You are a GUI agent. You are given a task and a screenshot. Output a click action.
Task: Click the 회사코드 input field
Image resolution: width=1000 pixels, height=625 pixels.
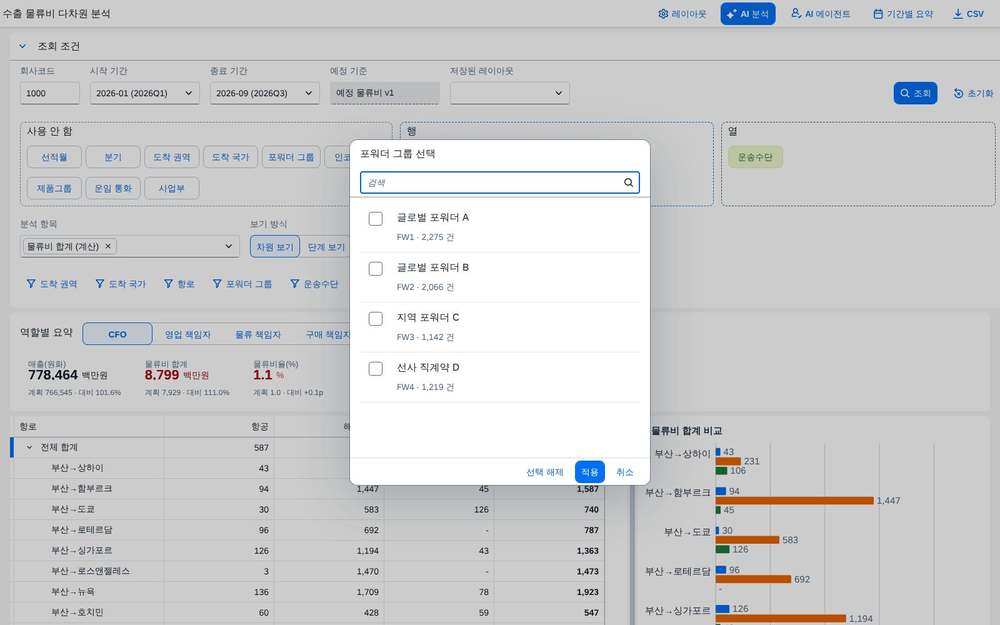(x=50, y=93)
